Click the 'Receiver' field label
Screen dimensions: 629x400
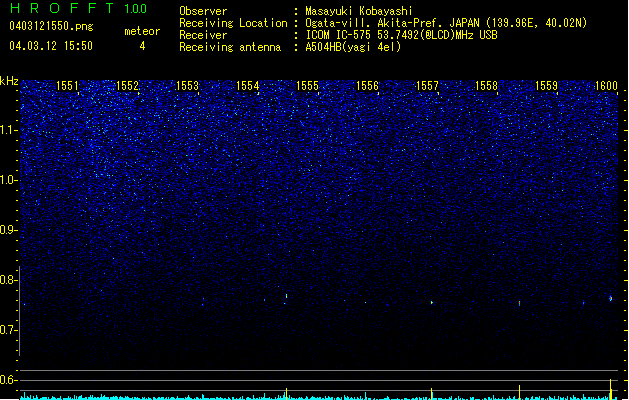[x=203, y=35]
